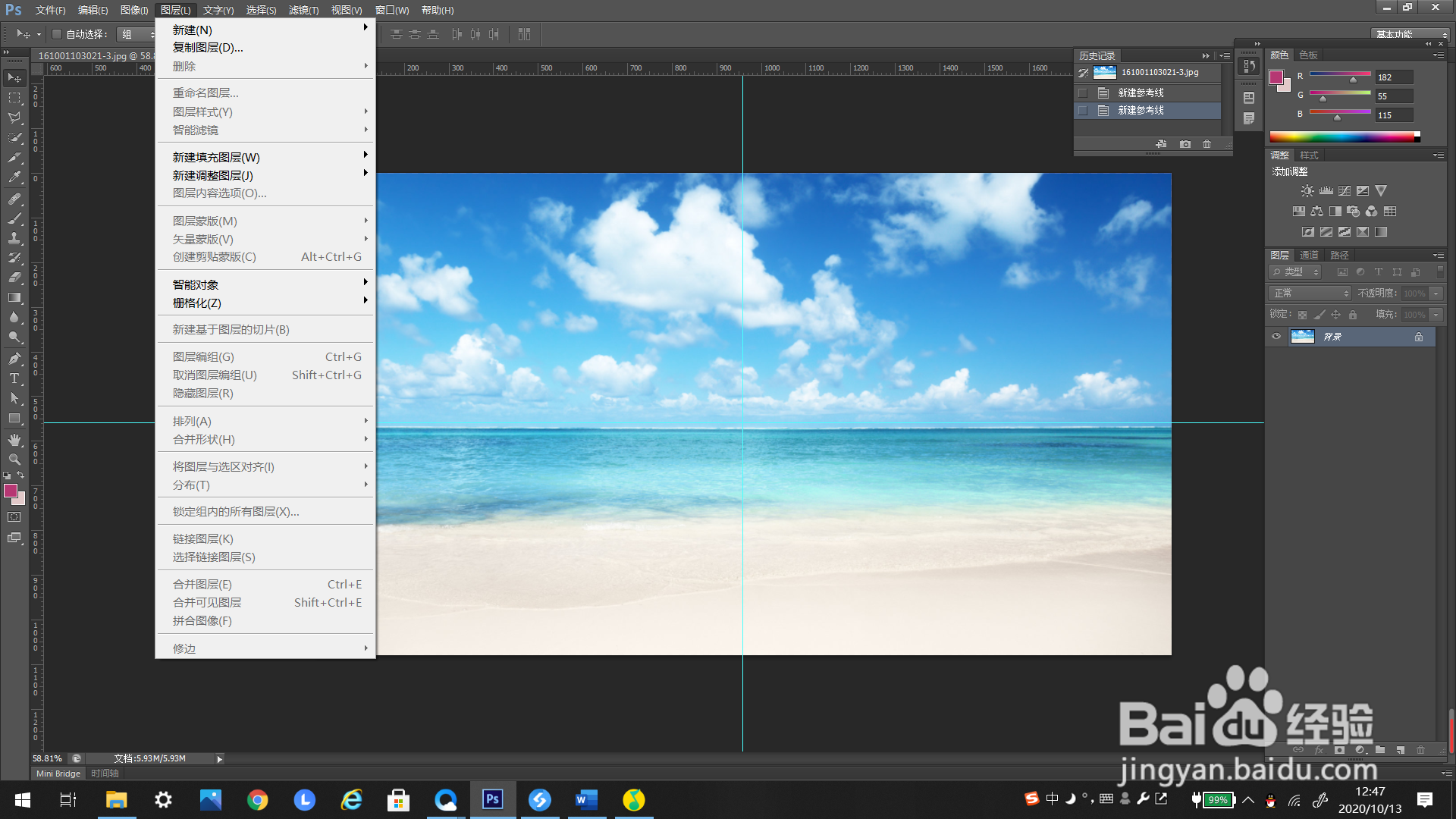Switch to the 通道 tab
This screenshot has width=1456, height=819.
tap(1309, 256)
